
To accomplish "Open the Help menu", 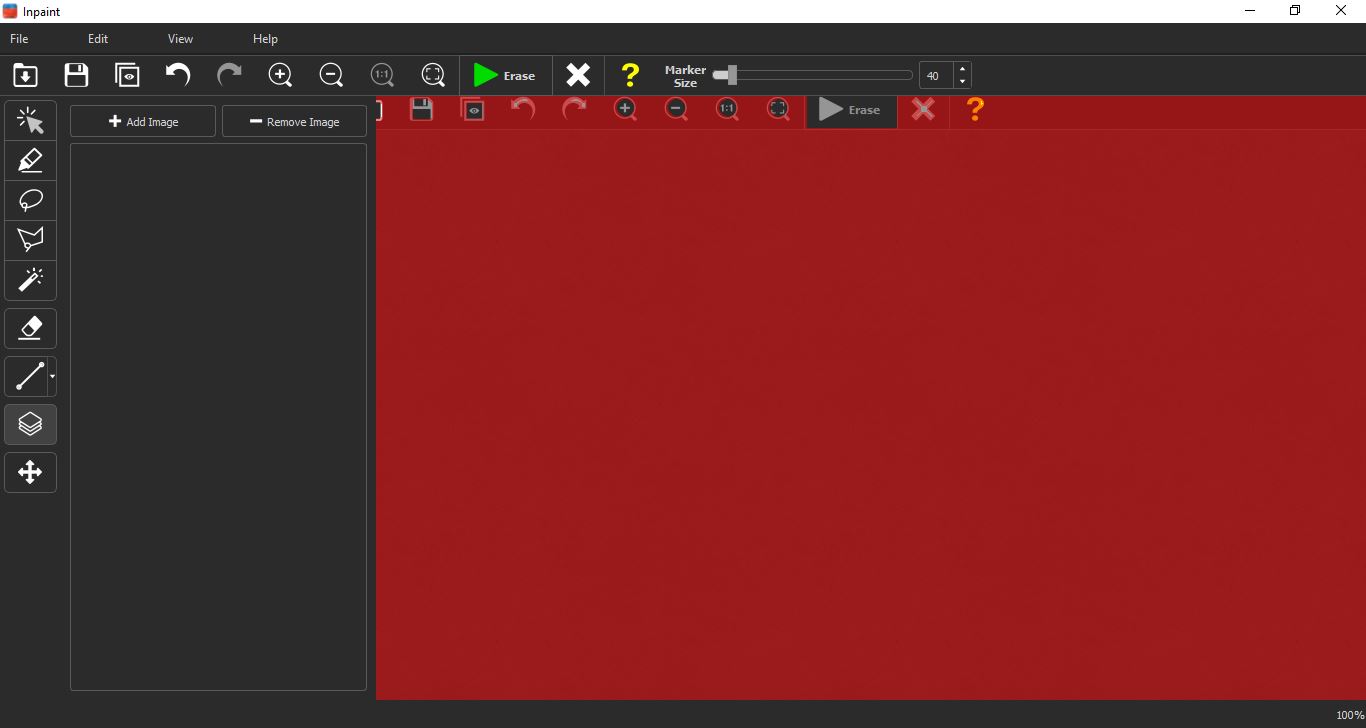I will coord(265,38).
